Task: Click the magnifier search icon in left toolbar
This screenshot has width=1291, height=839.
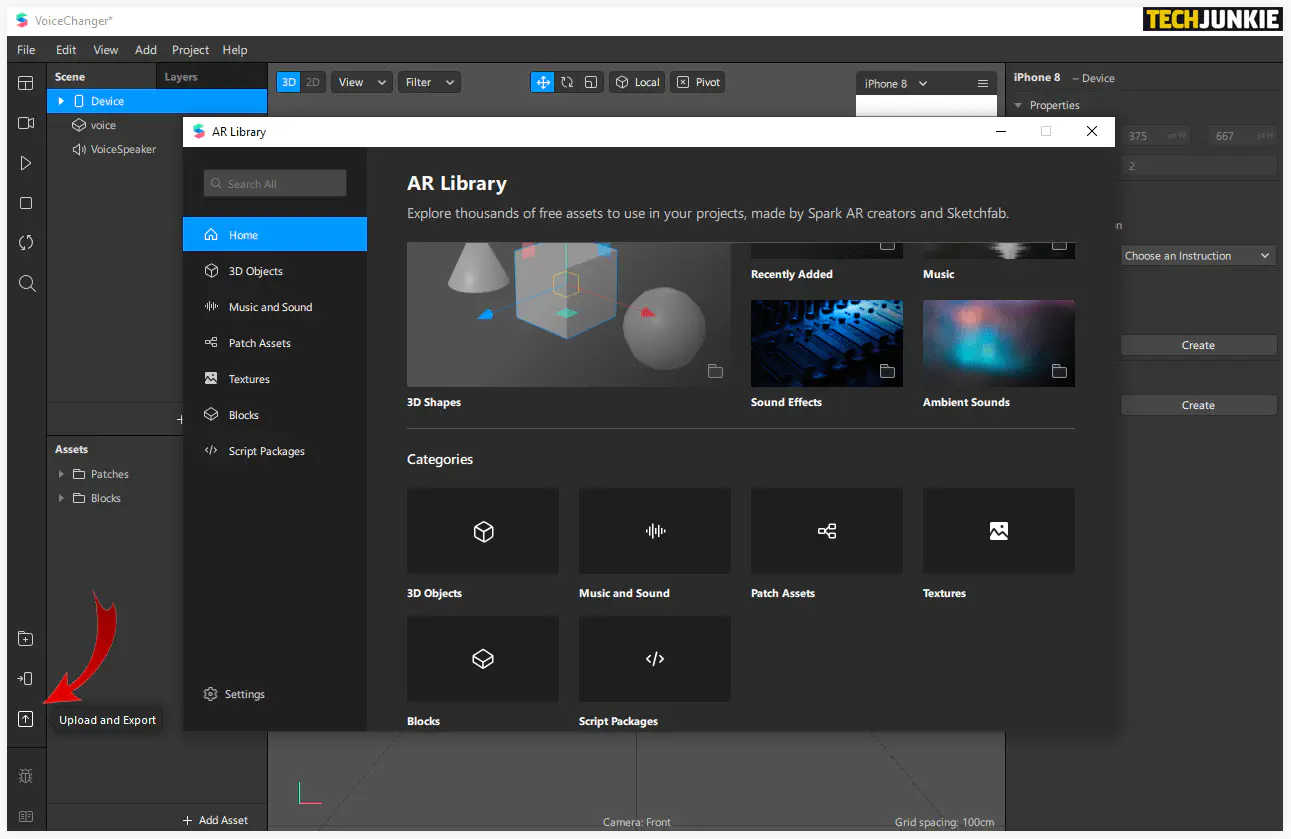Action: [27, 284]
